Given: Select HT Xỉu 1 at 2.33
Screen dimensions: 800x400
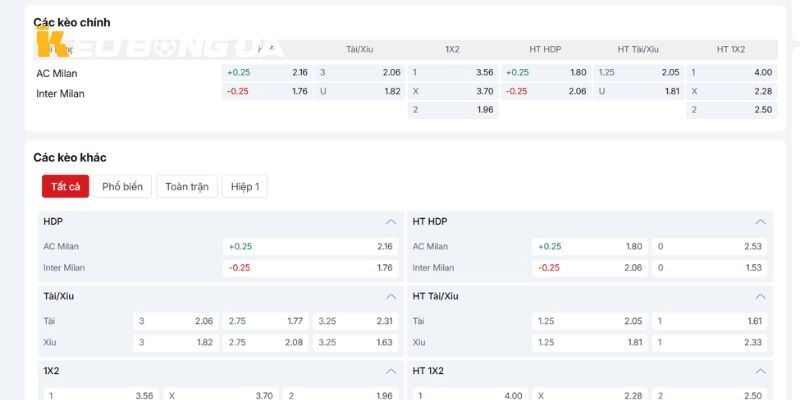Looking at the screenshot, I should coord(709,342).
